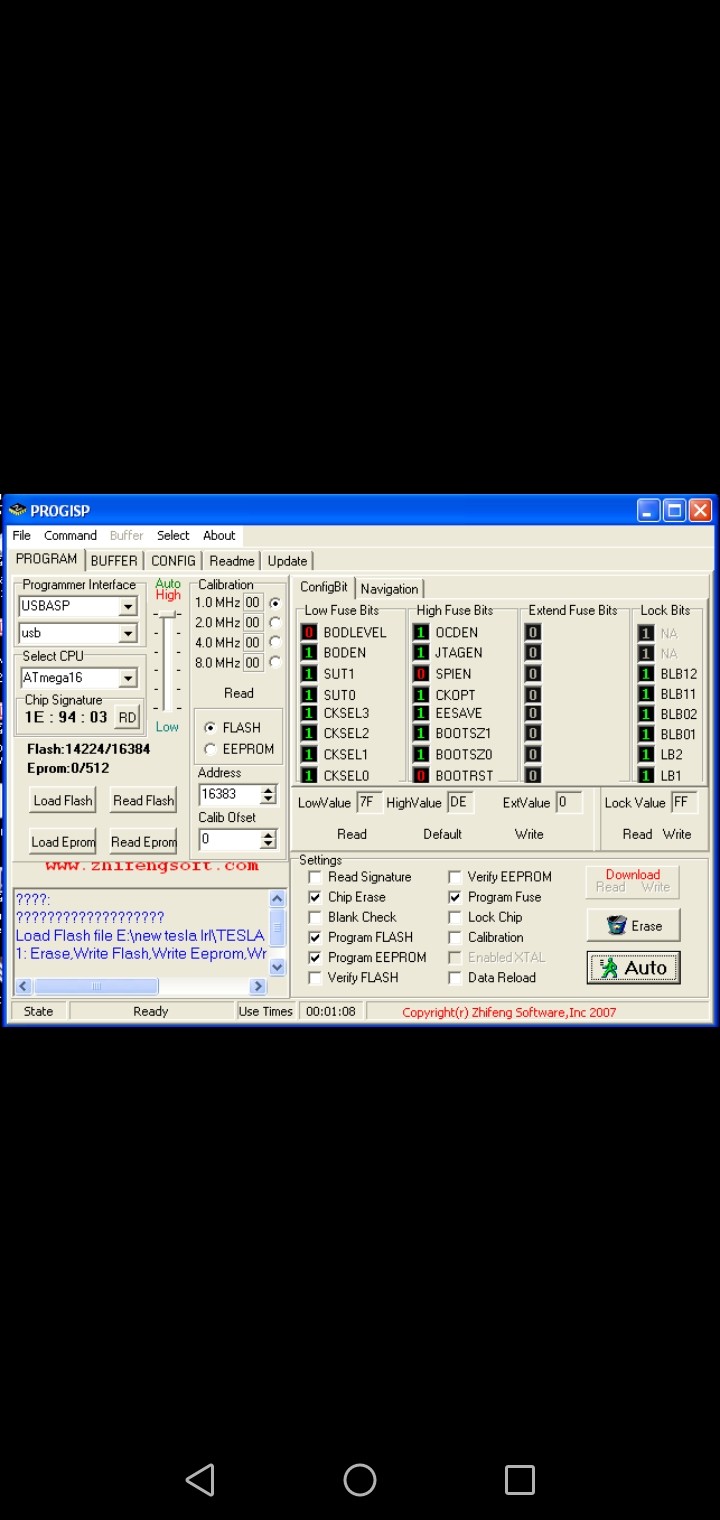Screen dimensions: 720x1520
Task: Switch to the CONFIG tab
Action: tap(173, 561)
